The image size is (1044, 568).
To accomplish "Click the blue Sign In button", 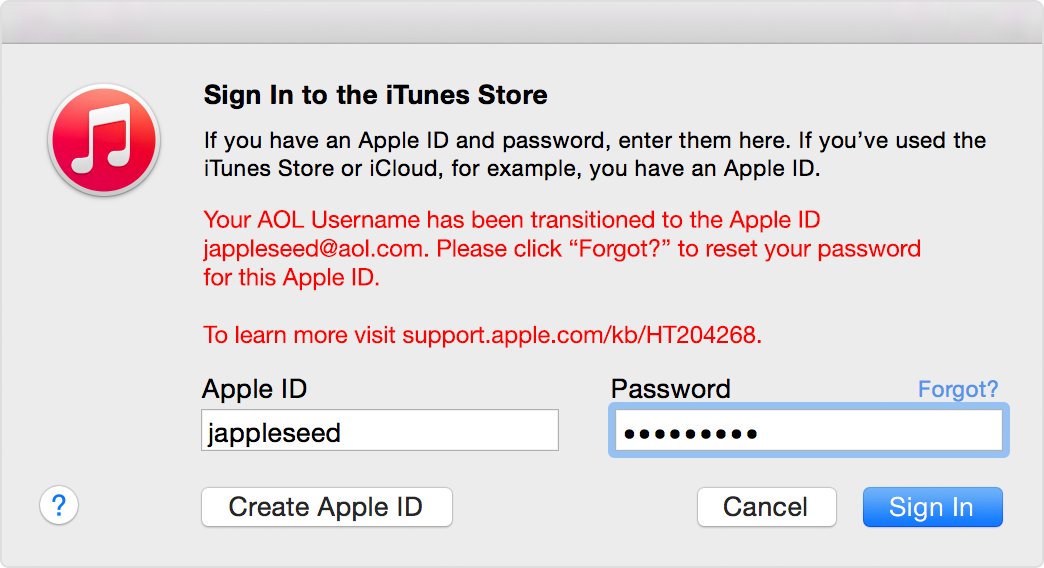I will click(x=932, y=507).
